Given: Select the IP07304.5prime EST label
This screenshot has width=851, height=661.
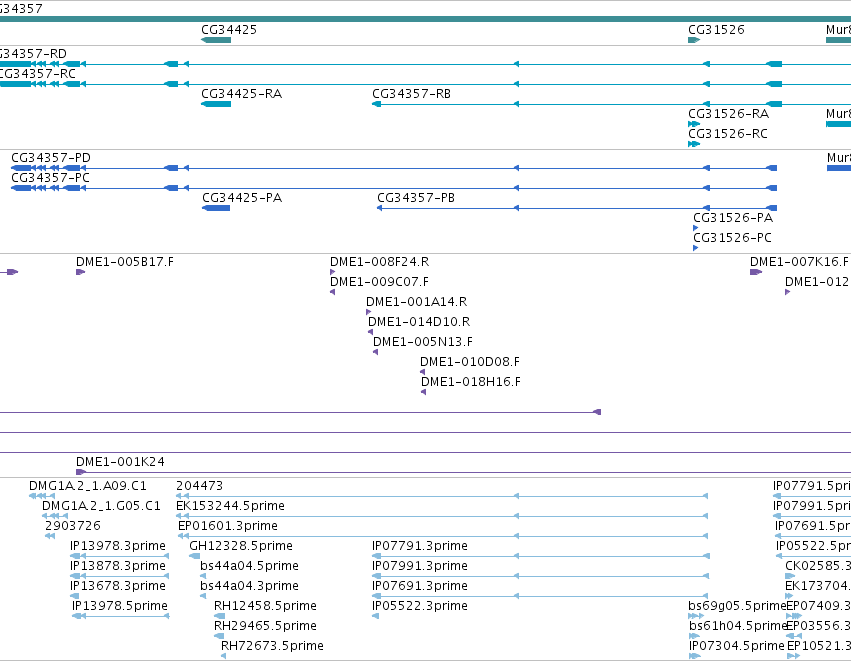Looking at the screenshot, I should (x=737, y=646).
